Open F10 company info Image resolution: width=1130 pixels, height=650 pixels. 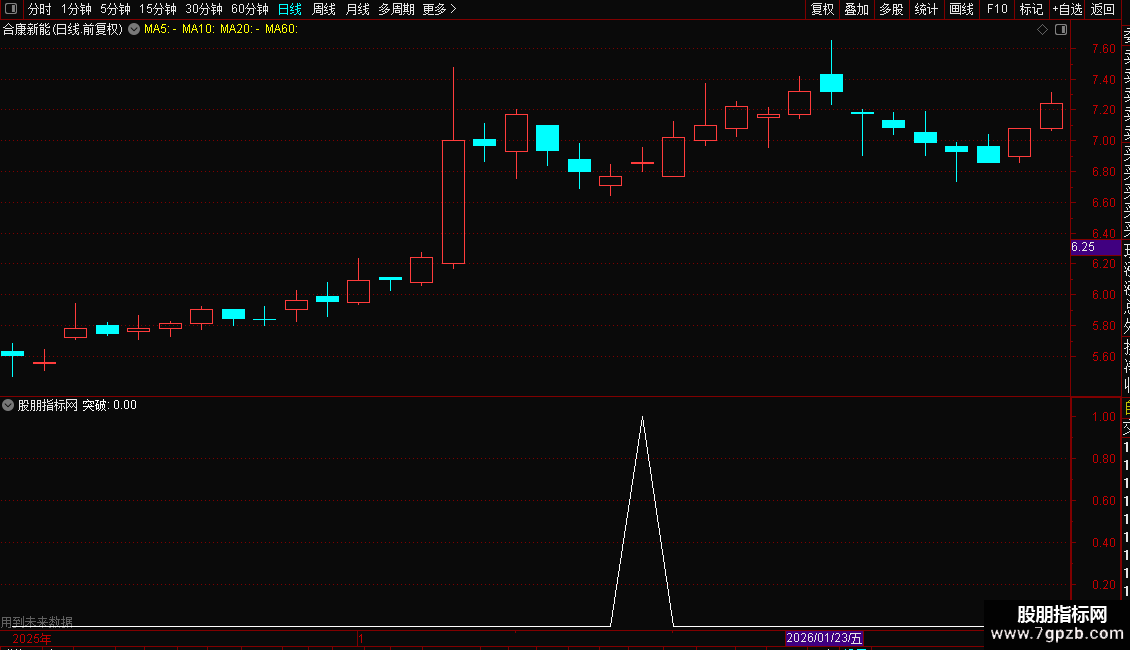pyautogui.click(x=997, y=9)
